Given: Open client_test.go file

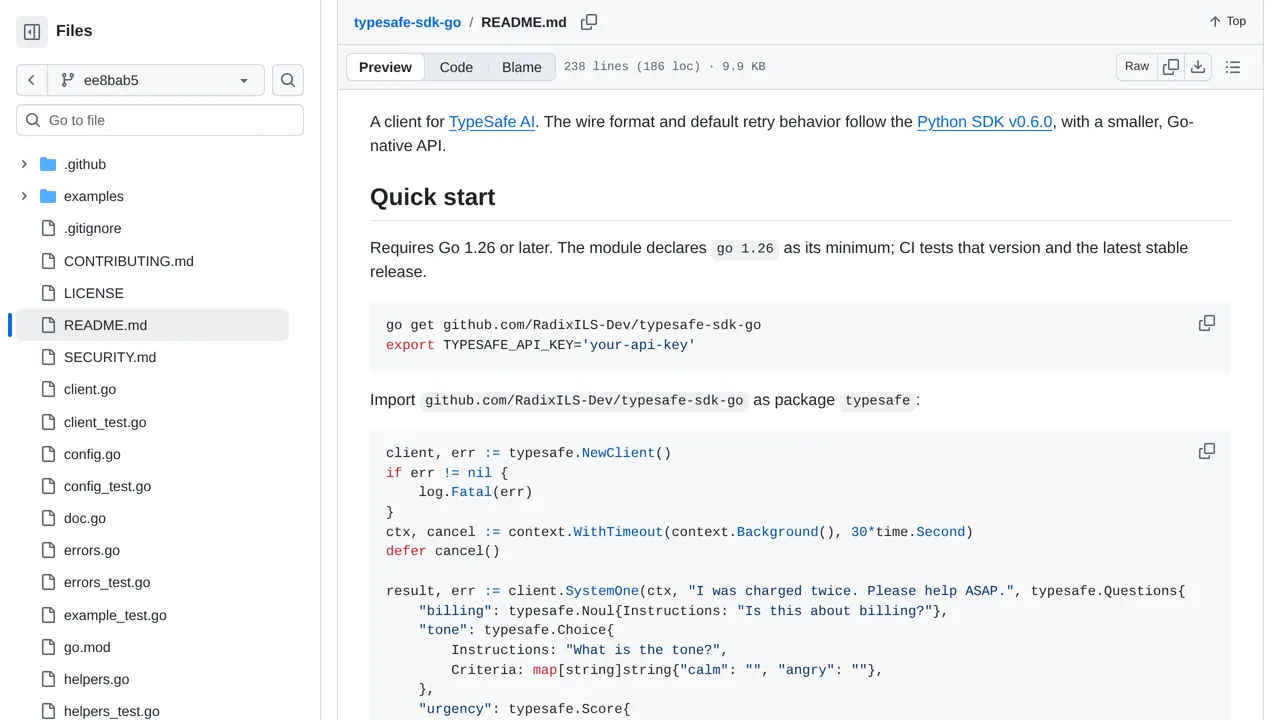Looking at the screenshot, I should (105, 422).
